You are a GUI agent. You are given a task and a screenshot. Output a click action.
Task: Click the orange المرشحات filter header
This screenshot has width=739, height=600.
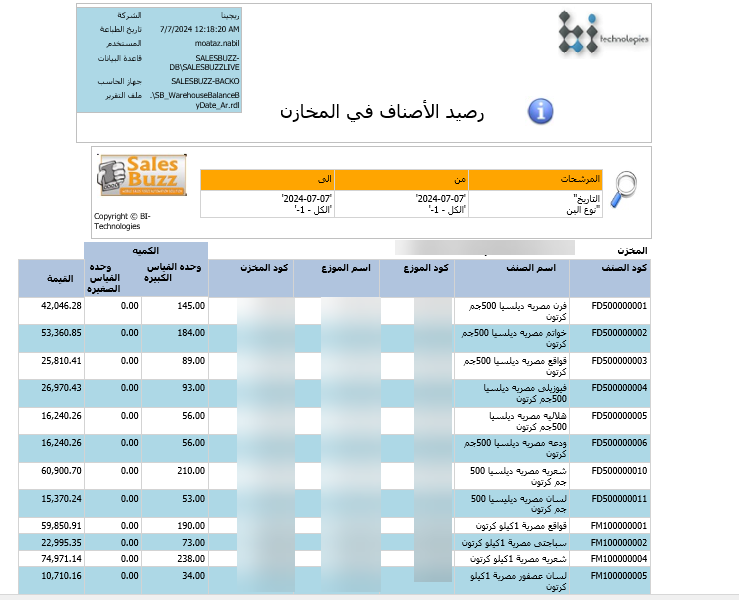point(536,179)
